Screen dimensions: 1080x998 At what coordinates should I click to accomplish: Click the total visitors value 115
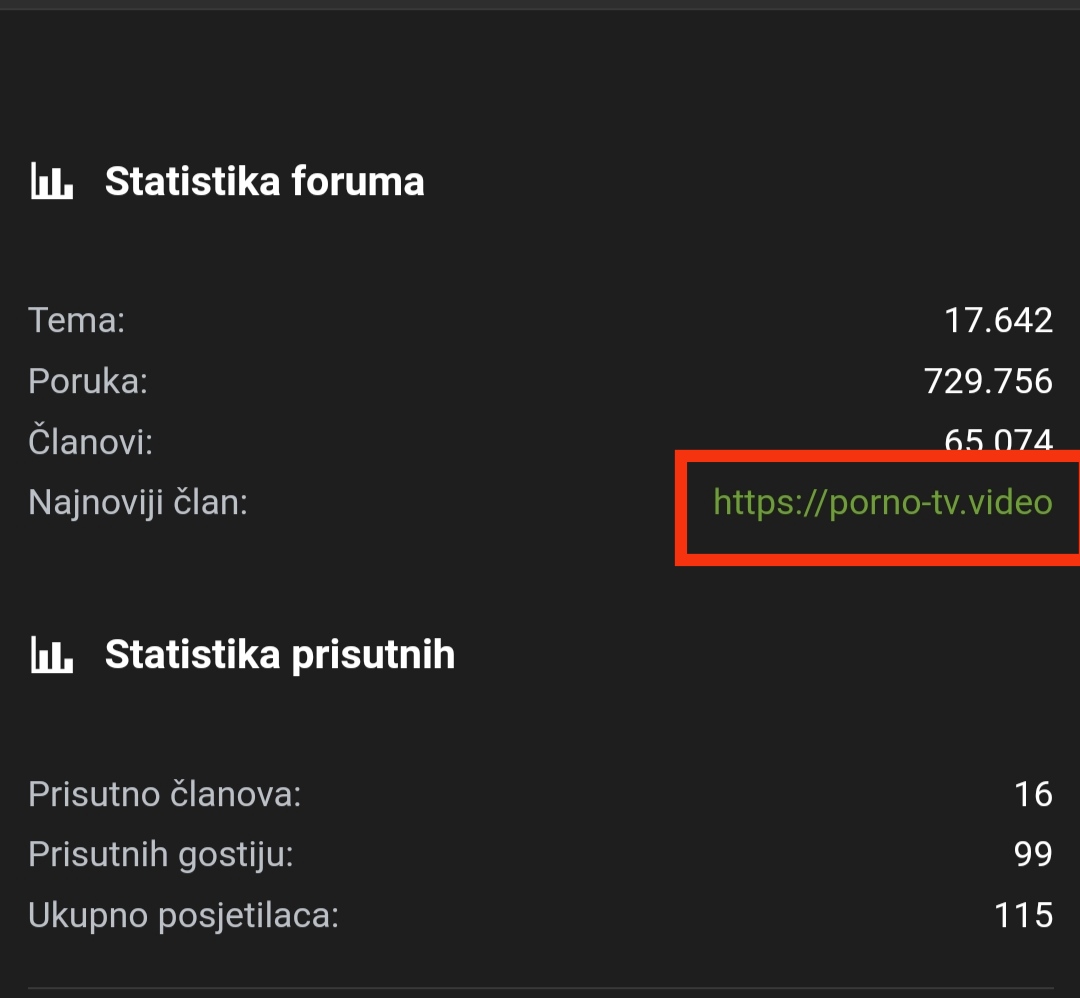[x=1024, y=915]
